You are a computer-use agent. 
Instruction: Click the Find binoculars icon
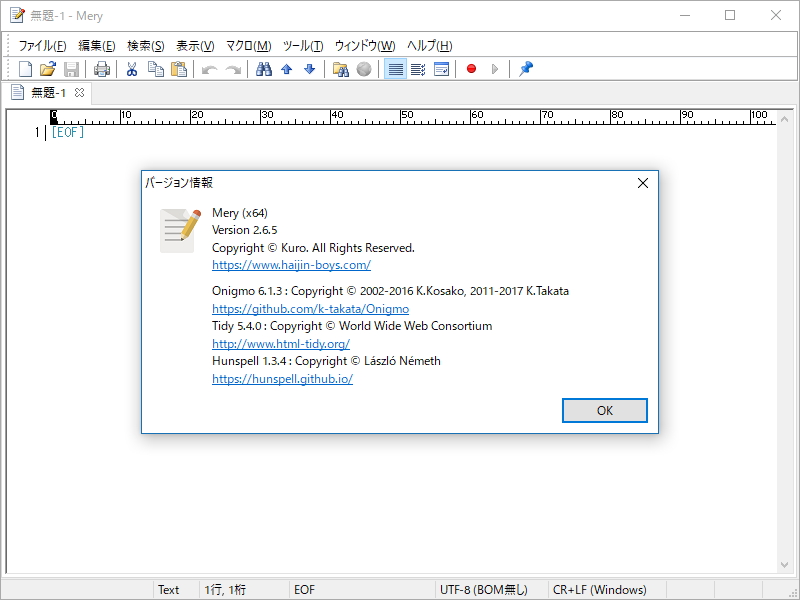coord(264,69)
